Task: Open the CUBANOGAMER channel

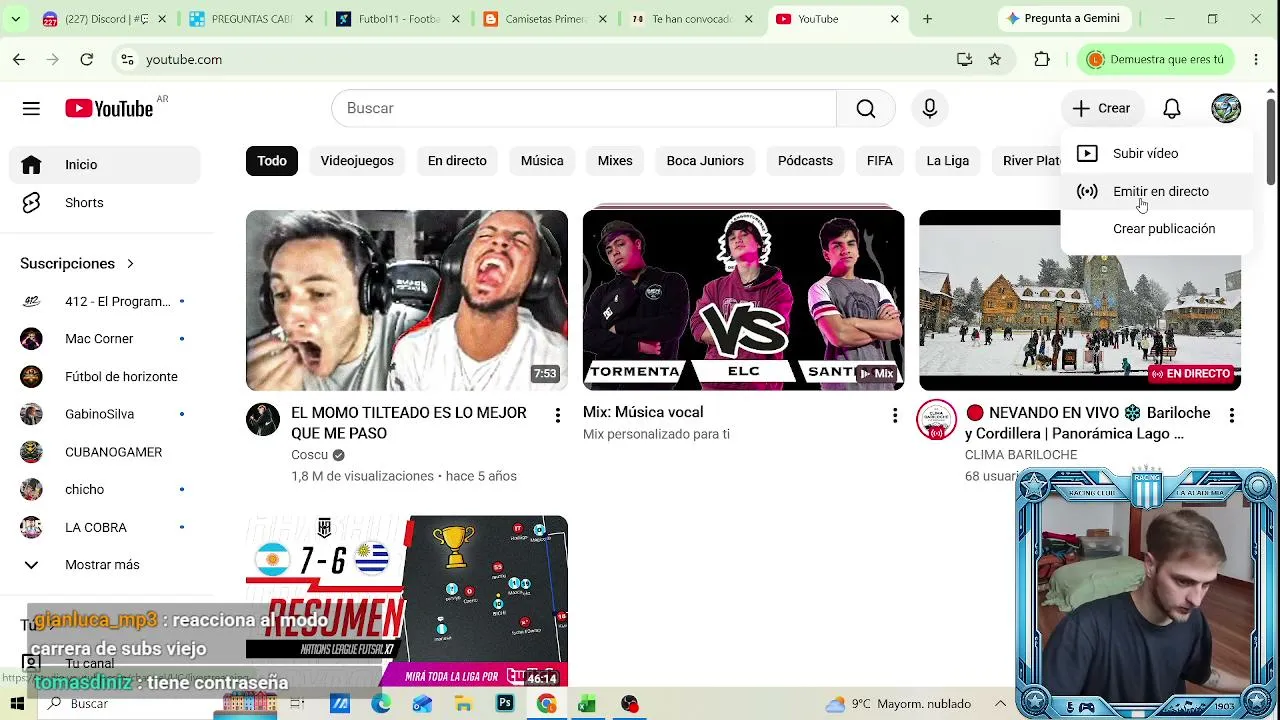Action: pos(104,452)
